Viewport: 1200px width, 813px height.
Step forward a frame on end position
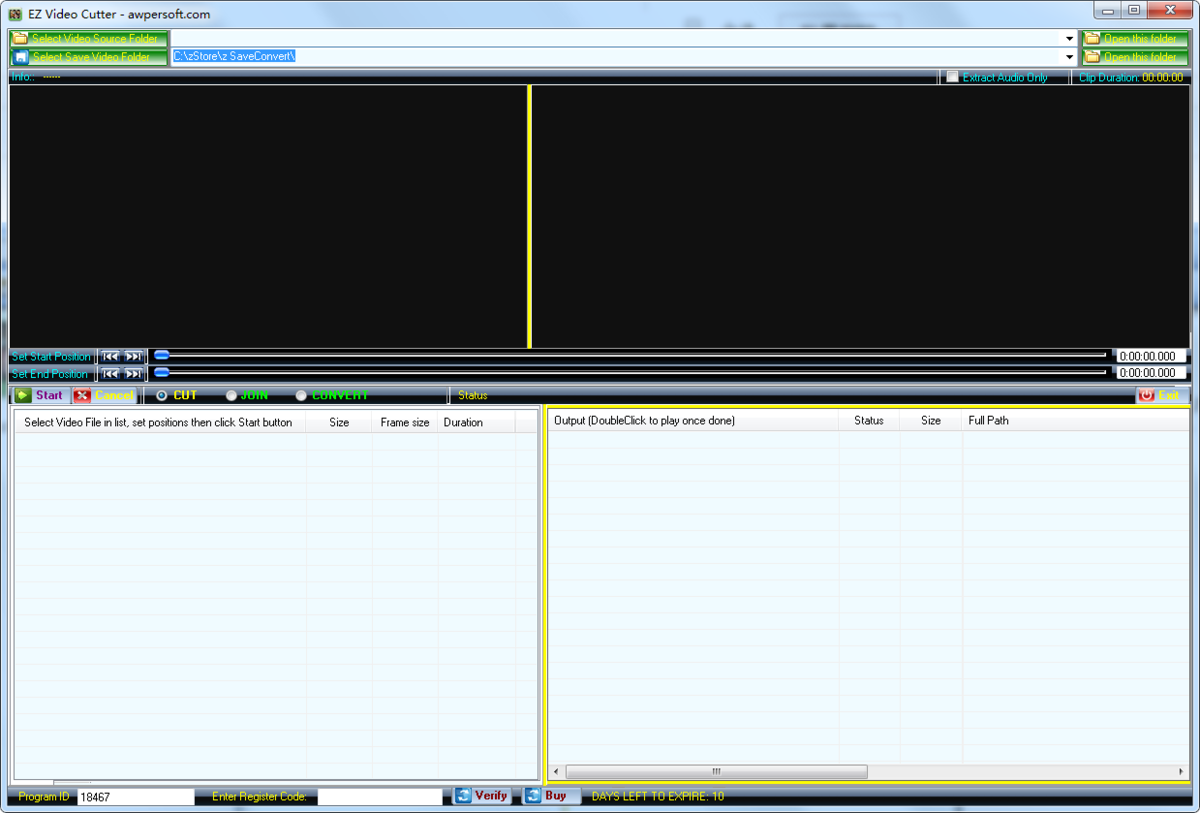point(133,373)
